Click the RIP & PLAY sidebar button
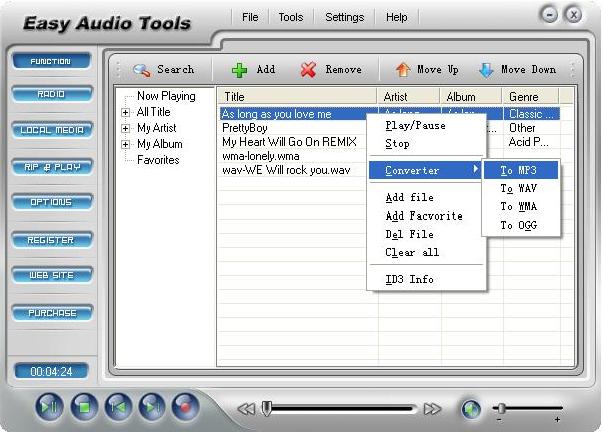This screenshot has width=603, height=434. (x=52, y=167)
